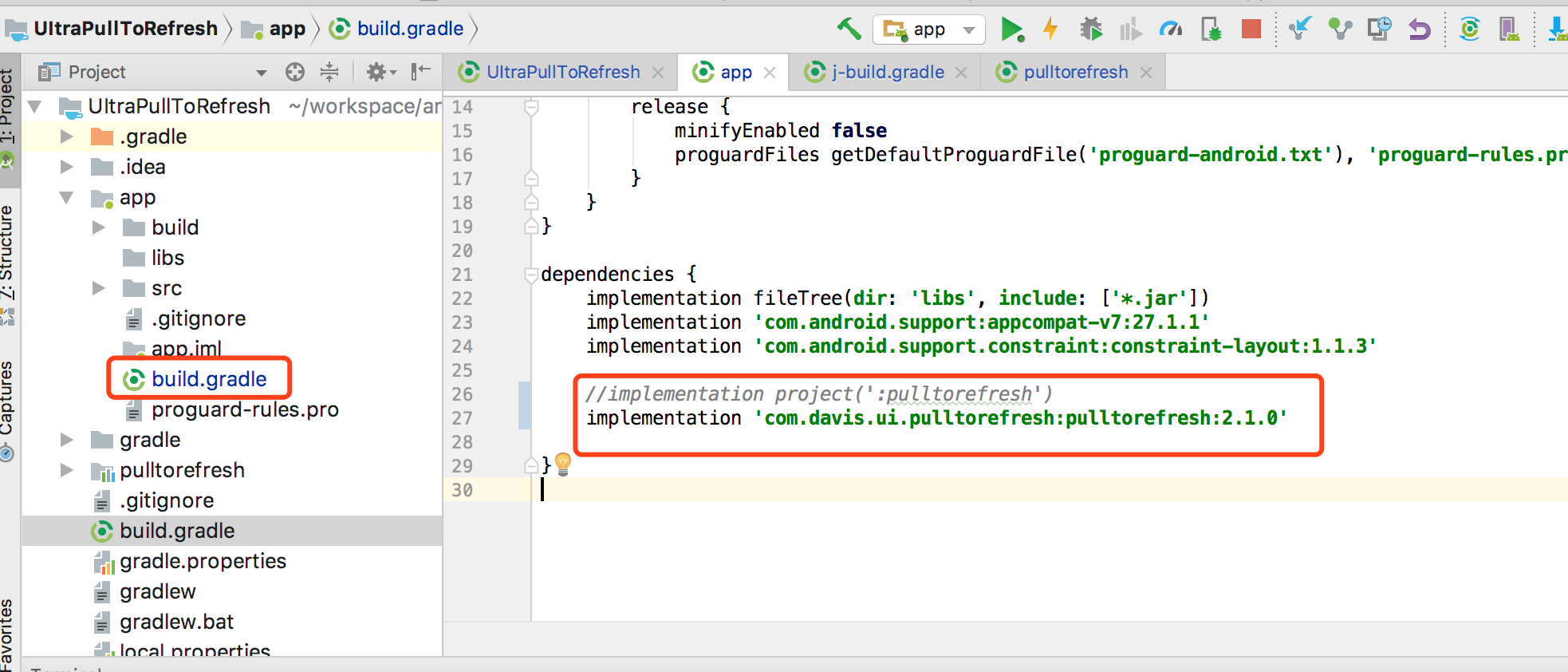Select the gradlew file
Screen dimensions: 1568x672
157,591
